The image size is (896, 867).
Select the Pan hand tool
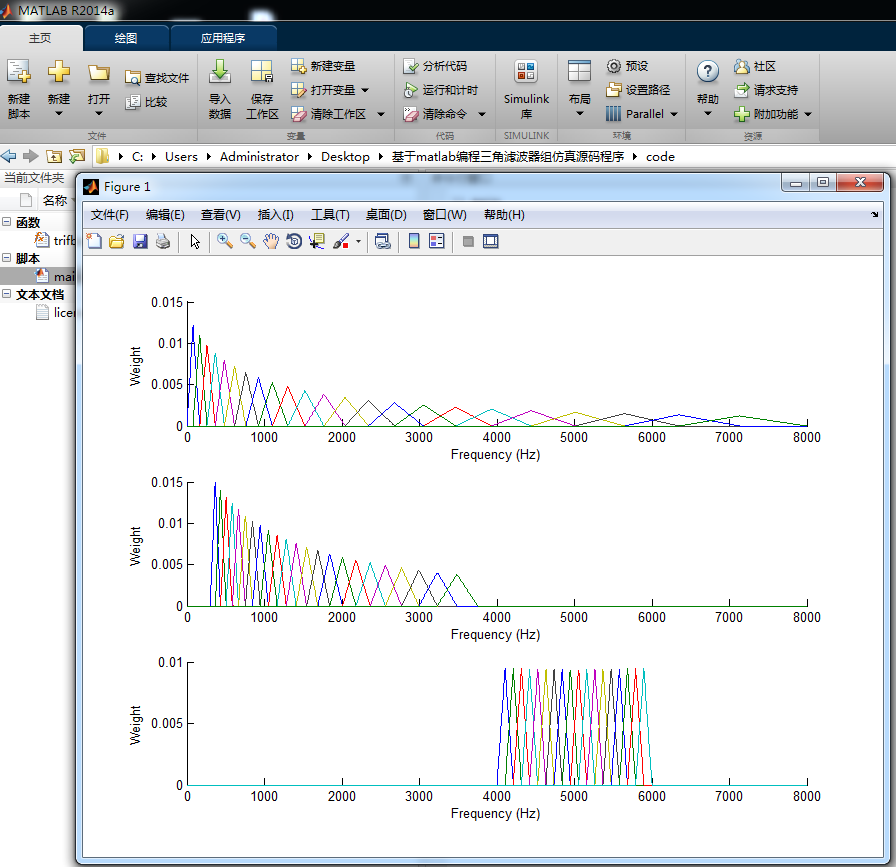click(x=271, y=241)
